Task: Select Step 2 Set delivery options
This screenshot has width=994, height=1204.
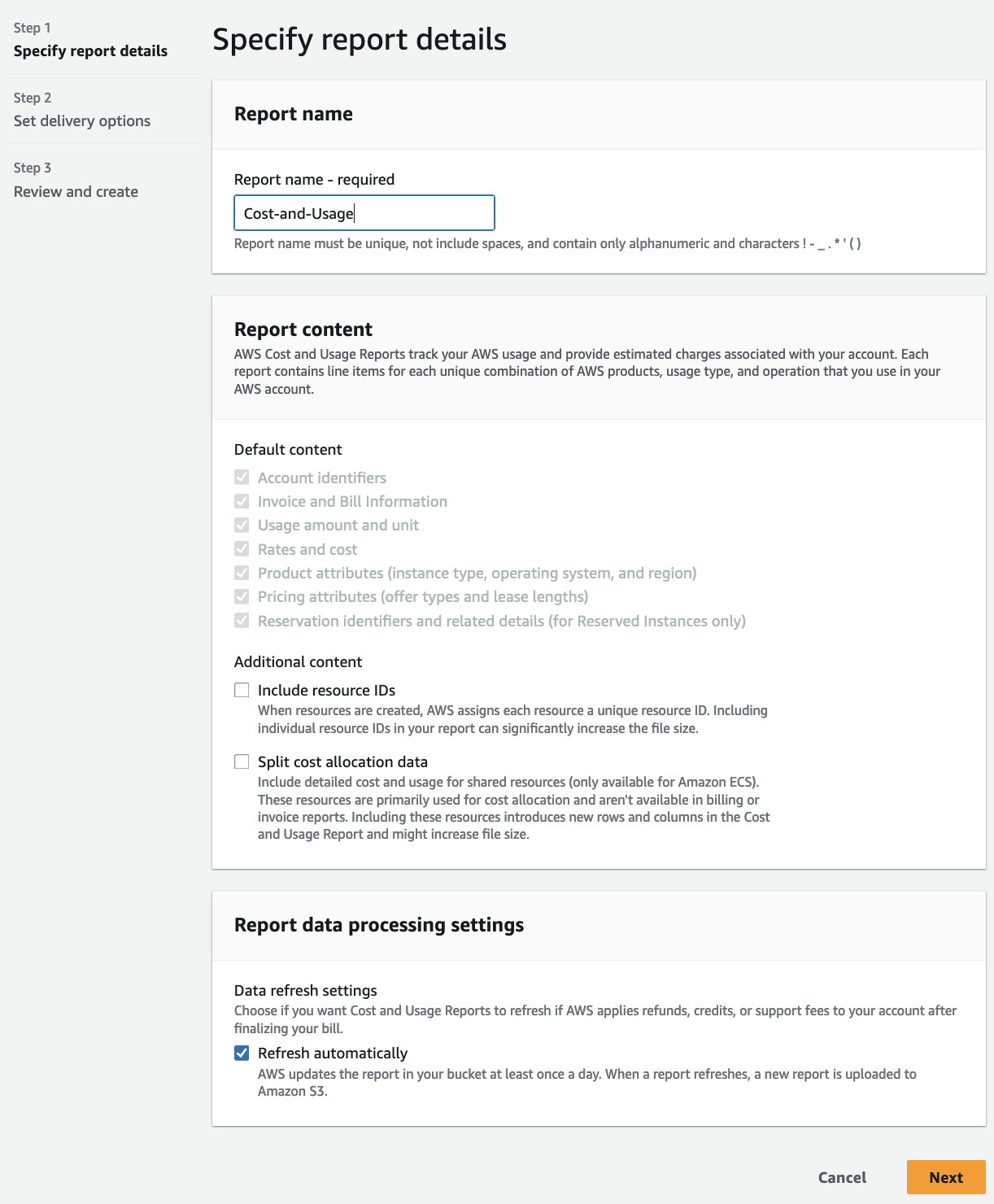Action: click(81, 120)
